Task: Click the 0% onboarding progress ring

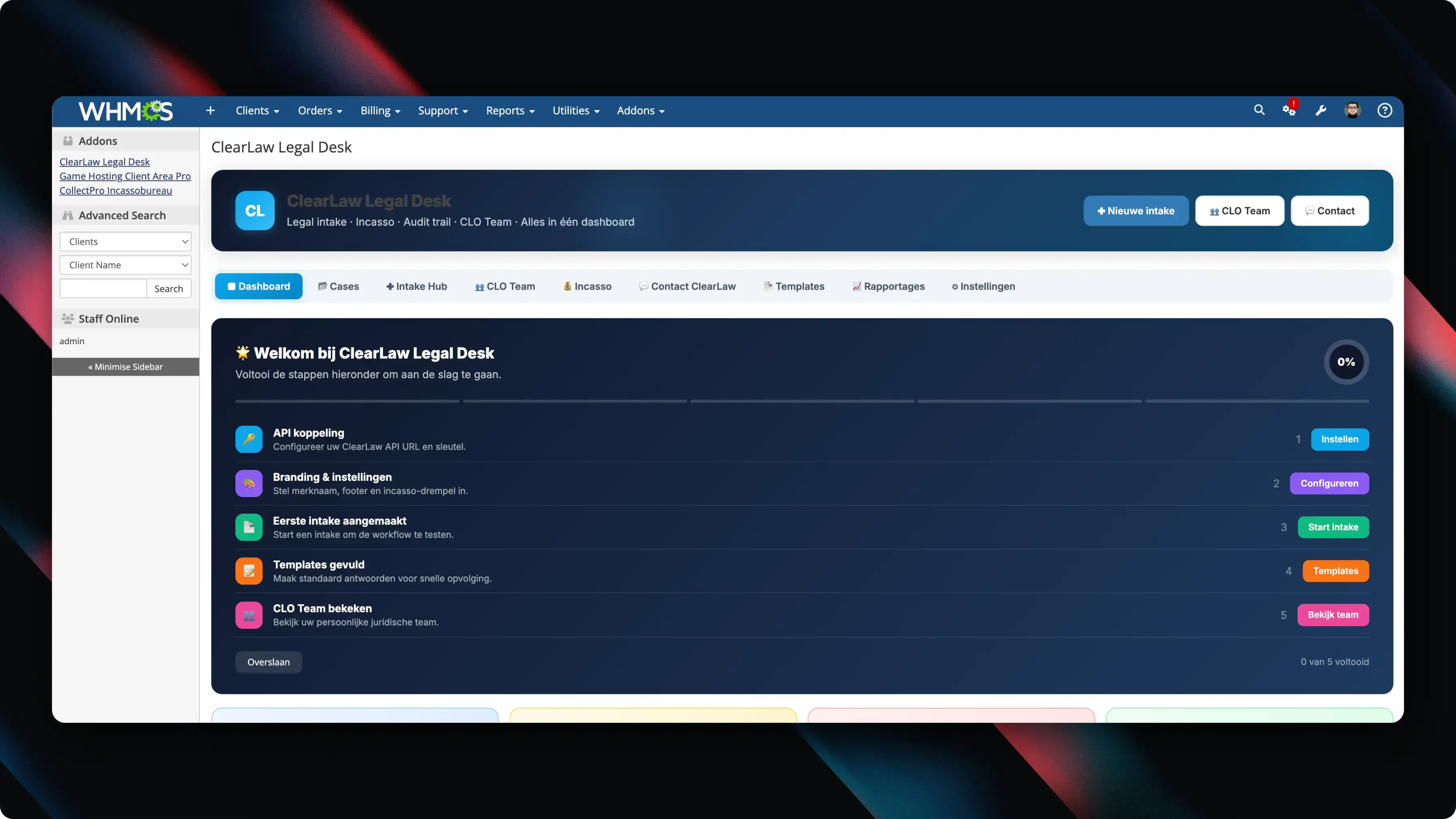Action: pos(1346,362)
